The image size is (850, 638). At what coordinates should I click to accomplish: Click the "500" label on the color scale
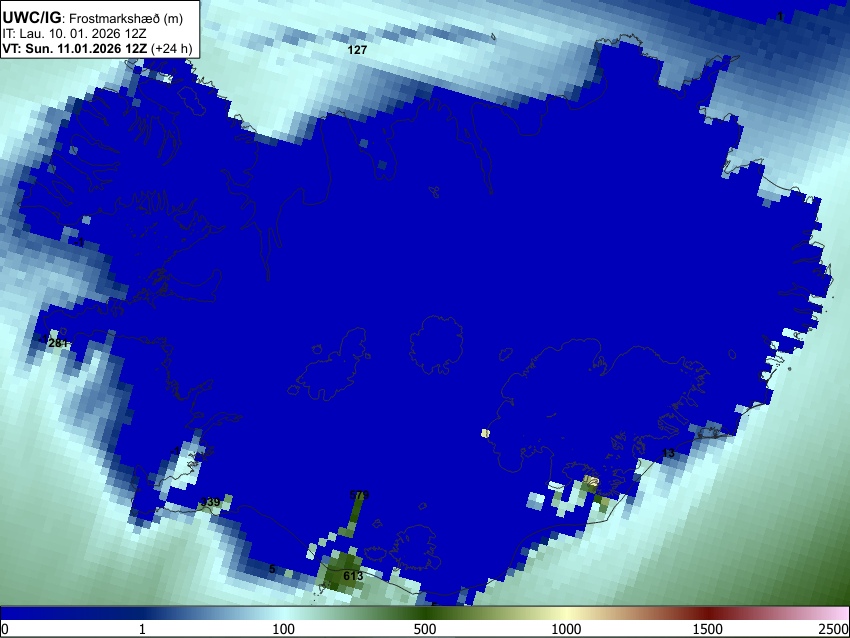pyautogui.click(x=424, y=629)
